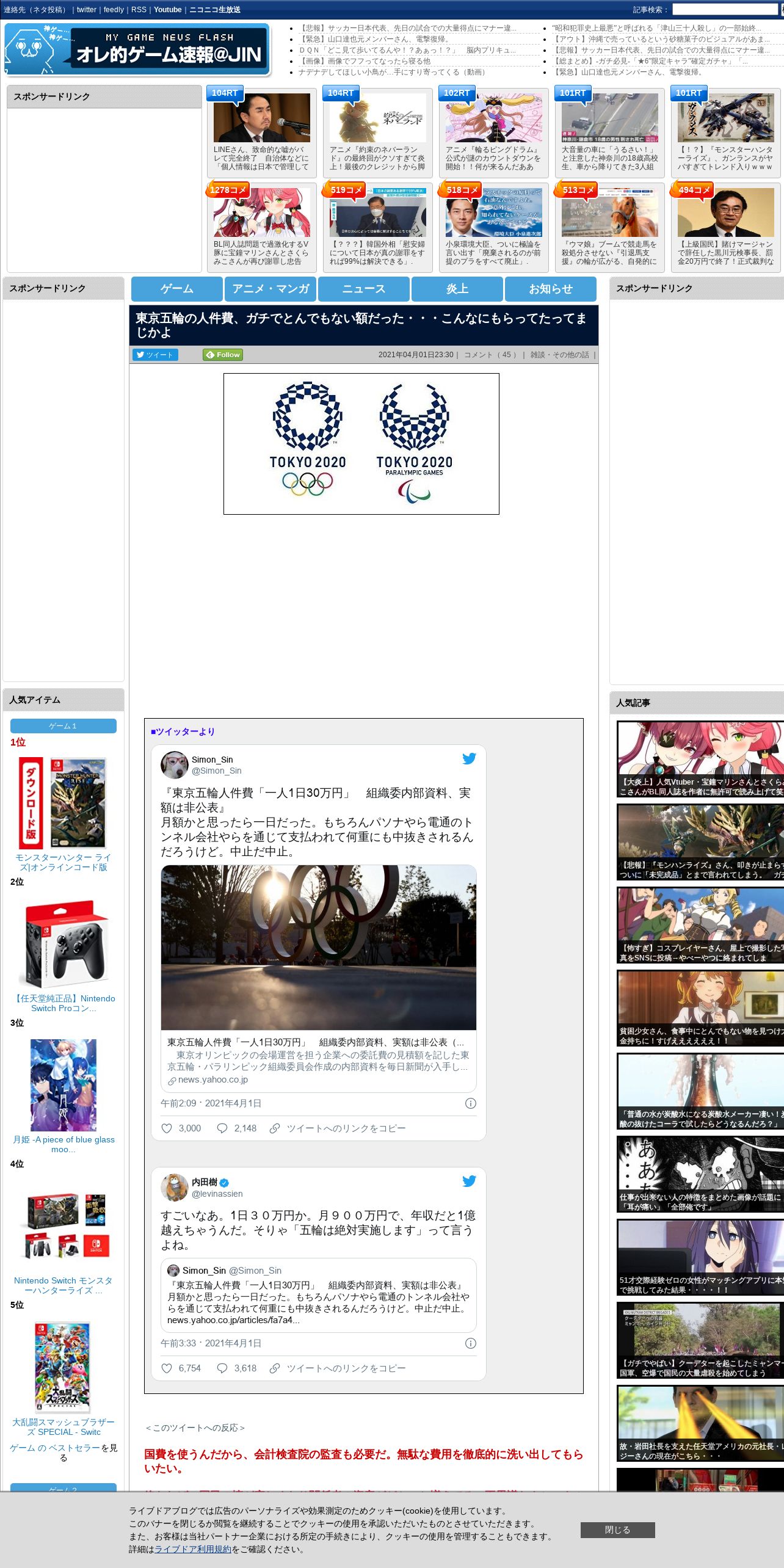The width and height of the screenshot is (784, 1568).
Task: Click the Tokyo 2020 logos image
Action: [361, 444]
